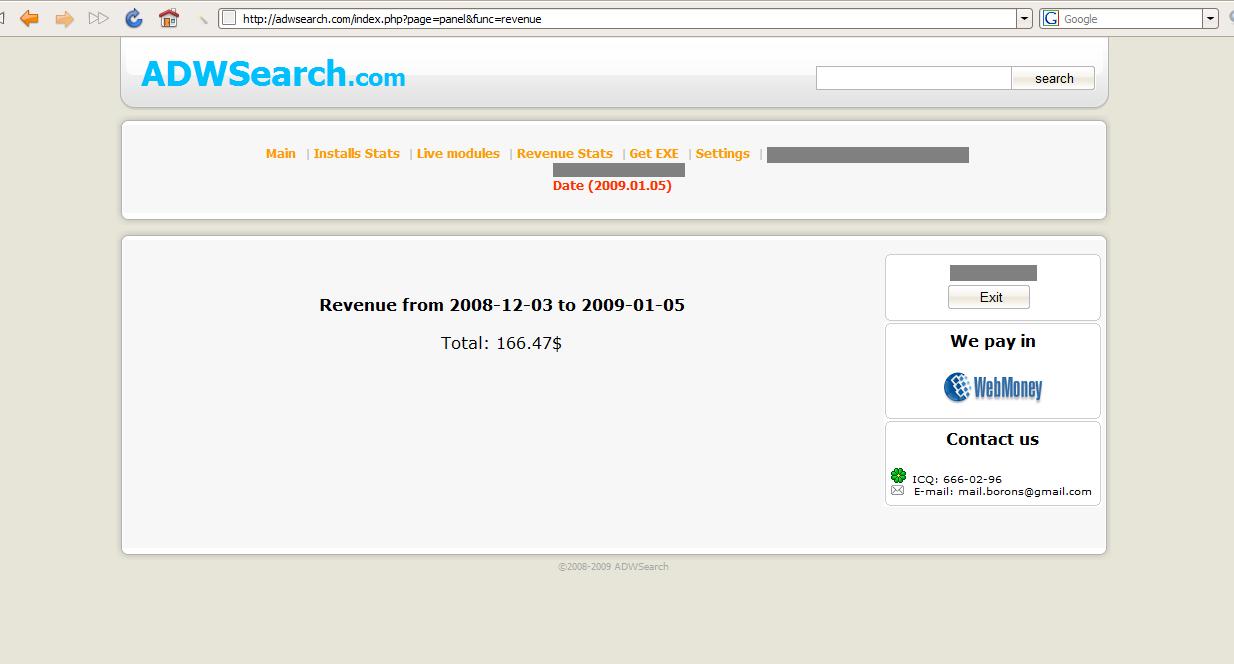1234x664 pixels.
Task: Click the Date (2009.01.05) link
Action: click(x=612, y=185)
